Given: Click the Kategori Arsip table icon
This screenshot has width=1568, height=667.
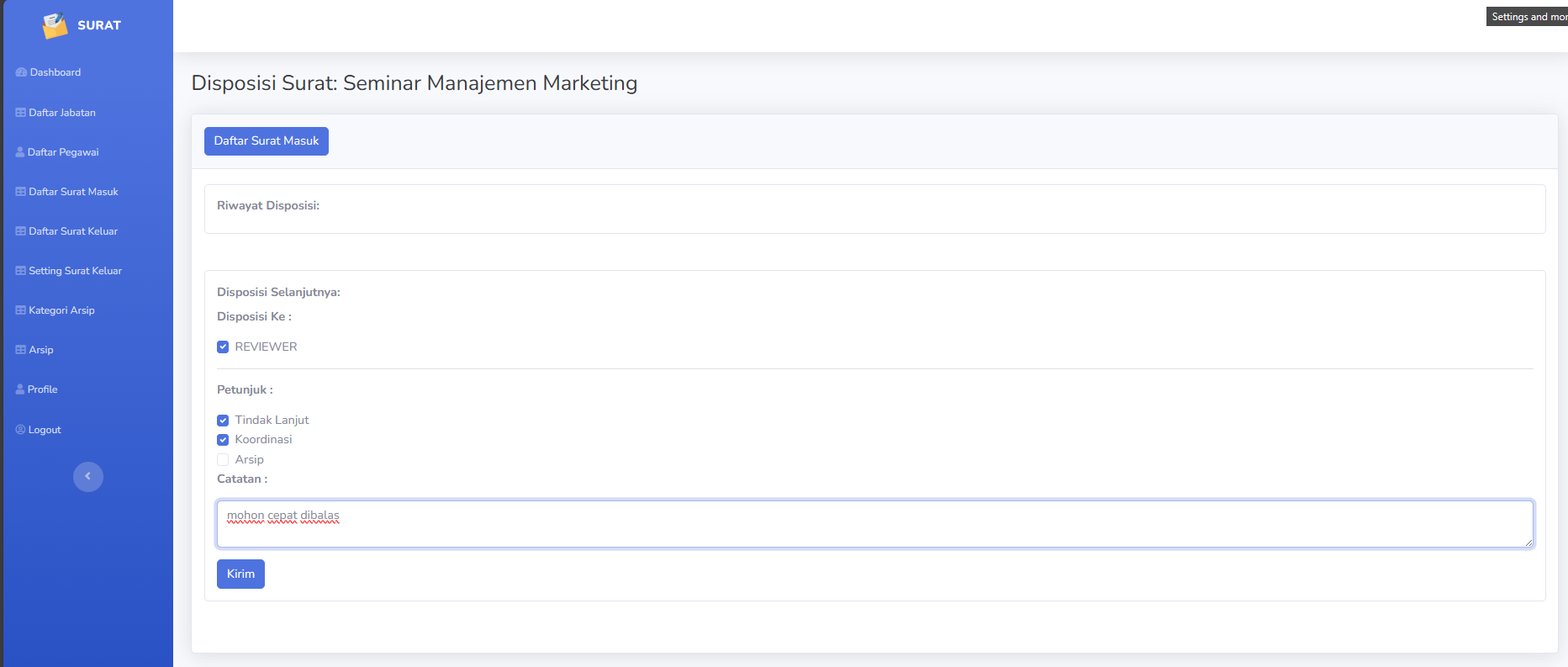Looking at the screenshot, I should [x=21, y=310].
